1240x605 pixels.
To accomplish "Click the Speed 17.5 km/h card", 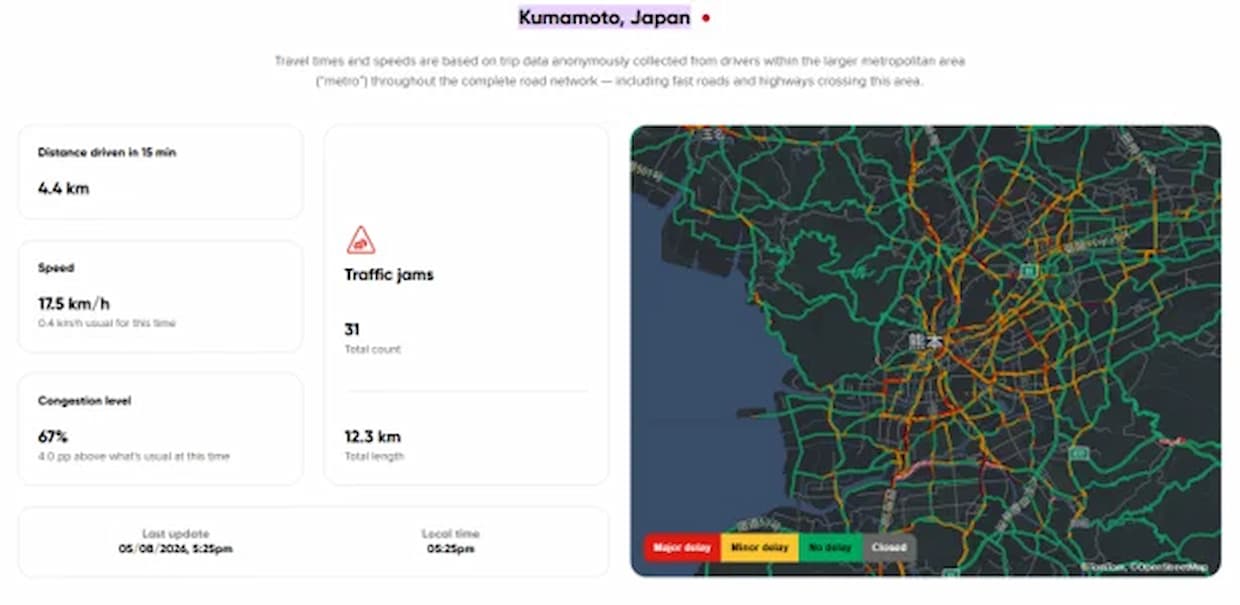I will pos(160,297).
